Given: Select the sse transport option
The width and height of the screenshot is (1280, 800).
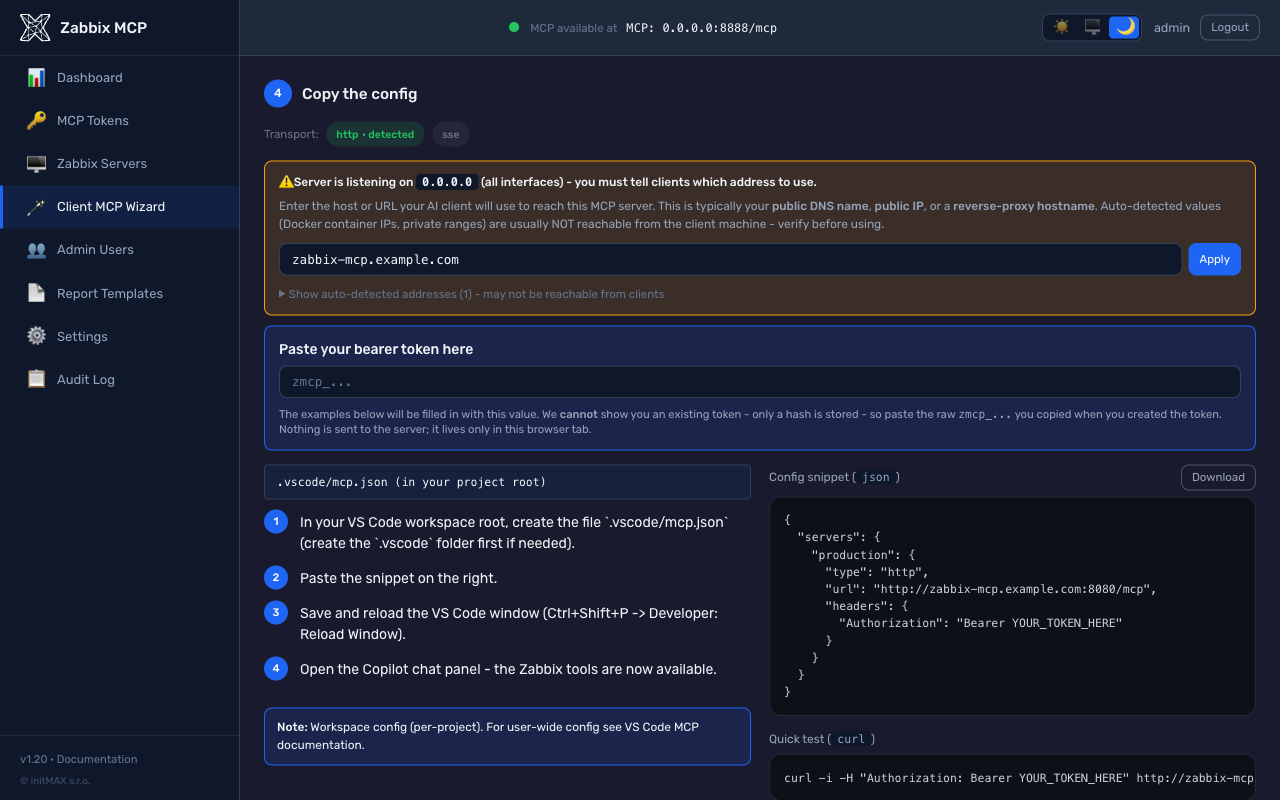Looking at the screenshot, I should [451, 134].
